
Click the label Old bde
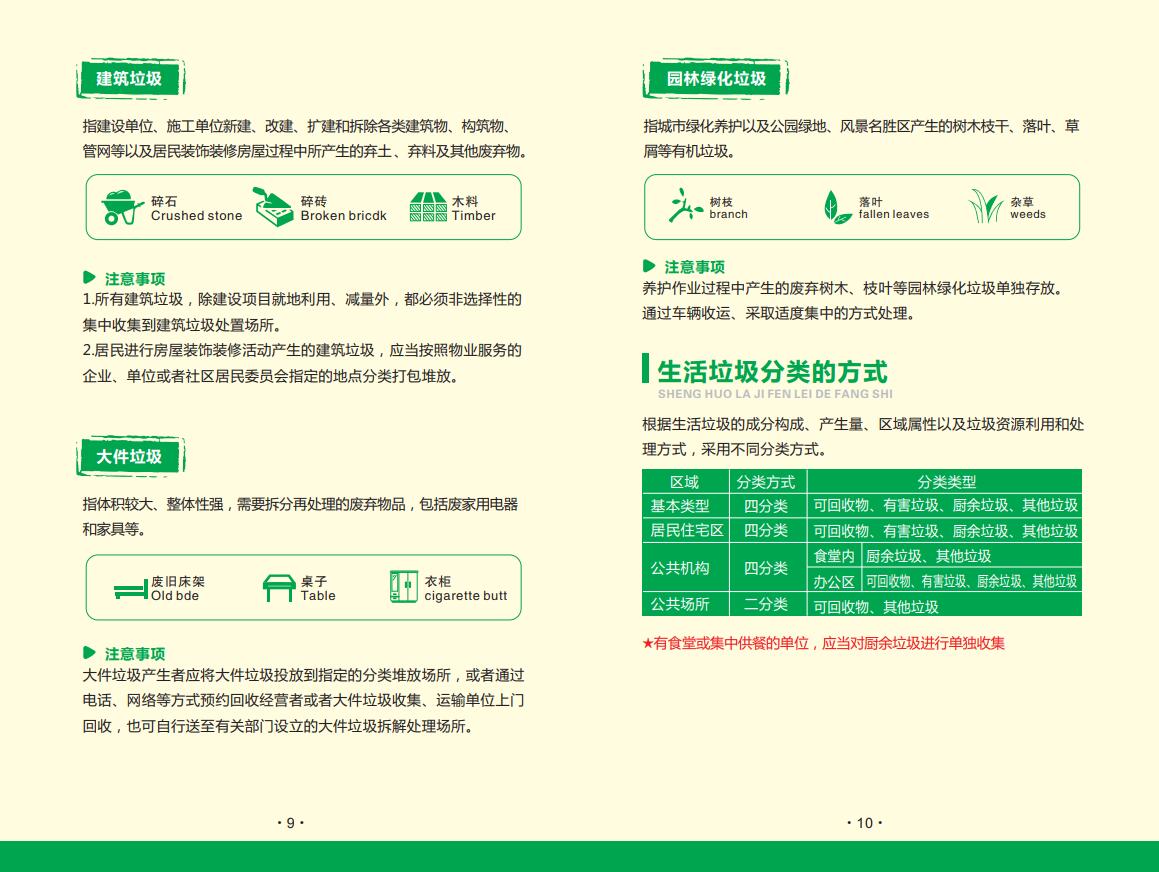(175, 596)
